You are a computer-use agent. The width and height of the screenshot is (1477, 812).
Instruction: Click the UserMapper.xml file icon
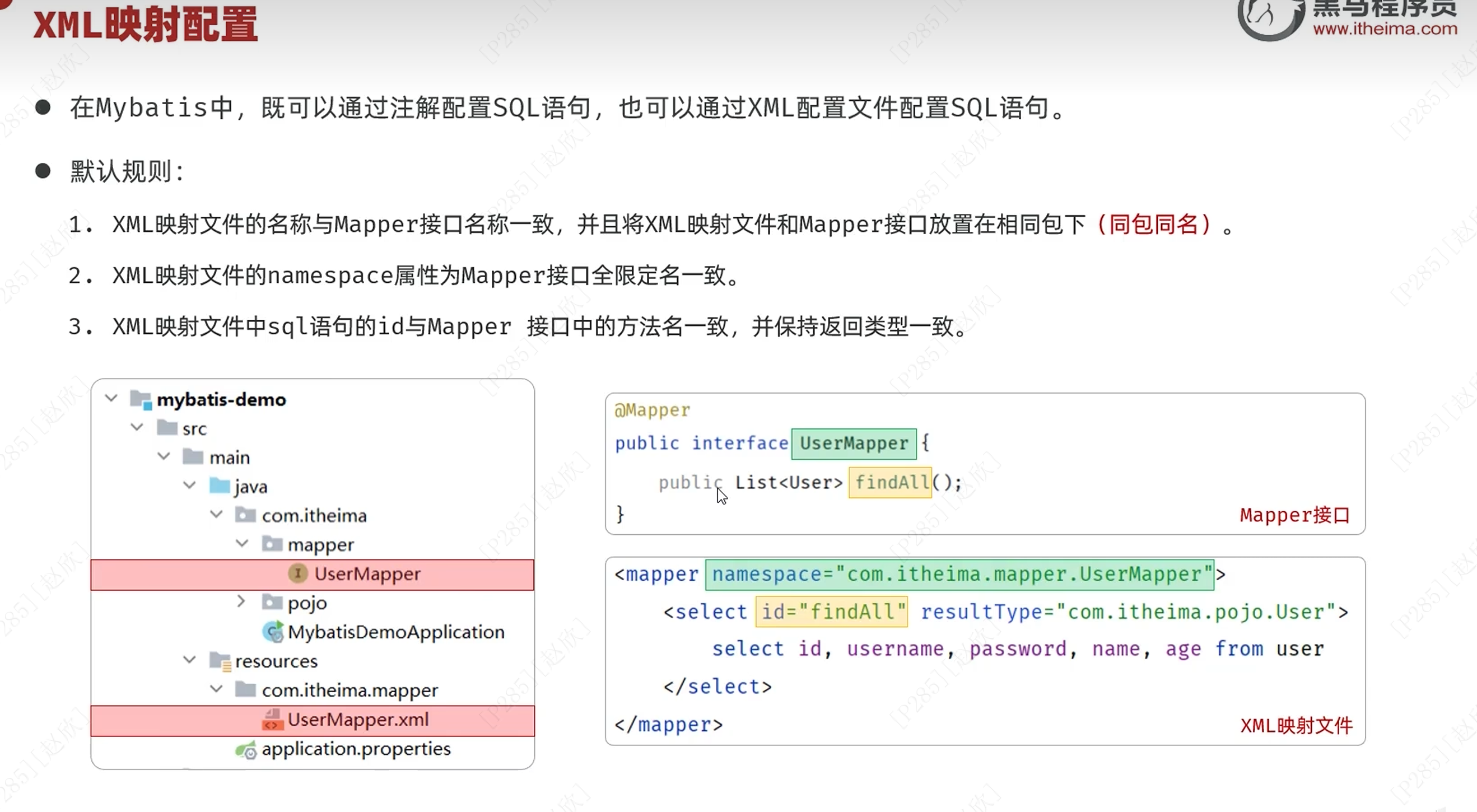pyautogui.click(x=272, y=720)
